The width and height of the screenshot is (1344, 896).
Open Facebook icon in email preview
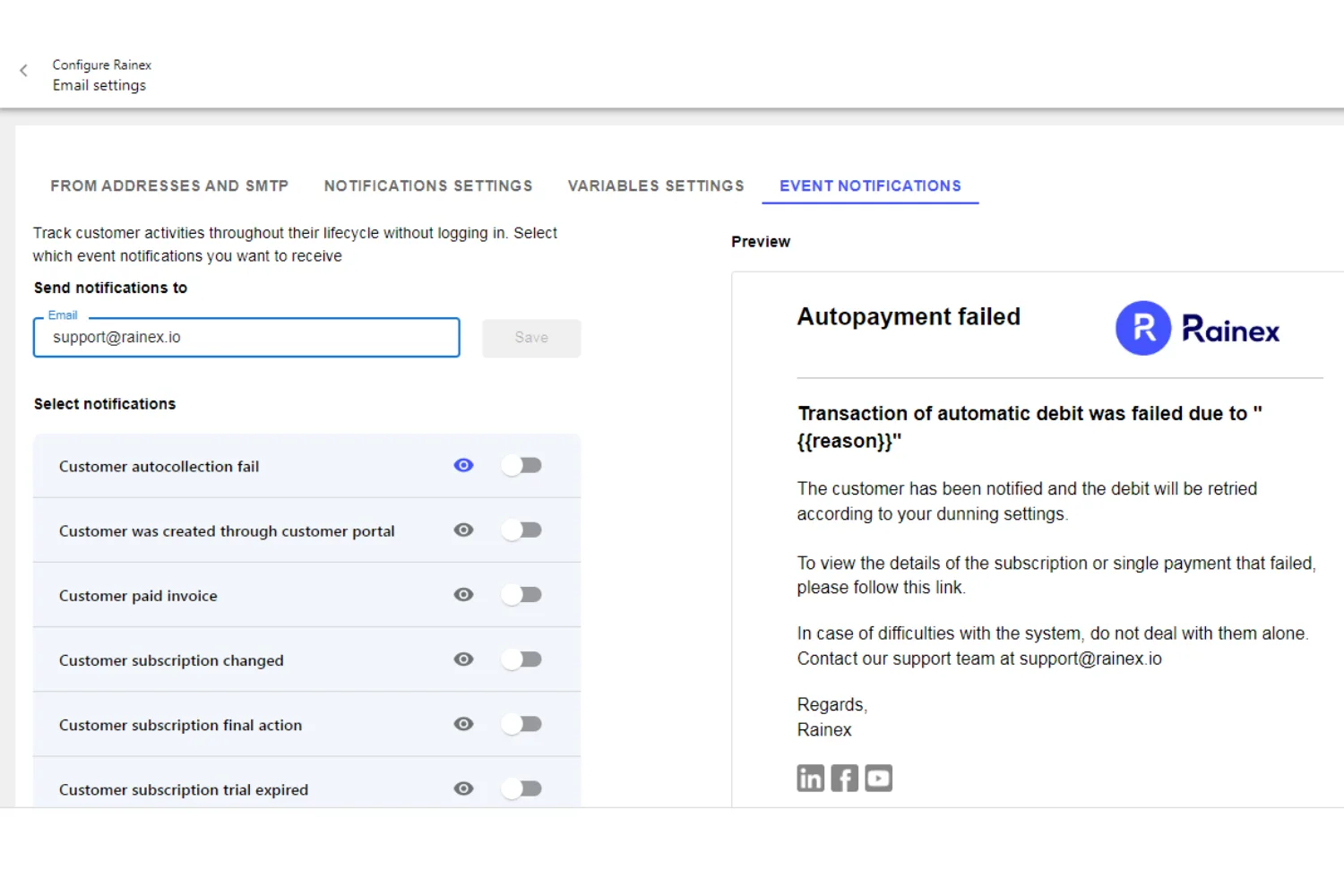coord(844,778)
